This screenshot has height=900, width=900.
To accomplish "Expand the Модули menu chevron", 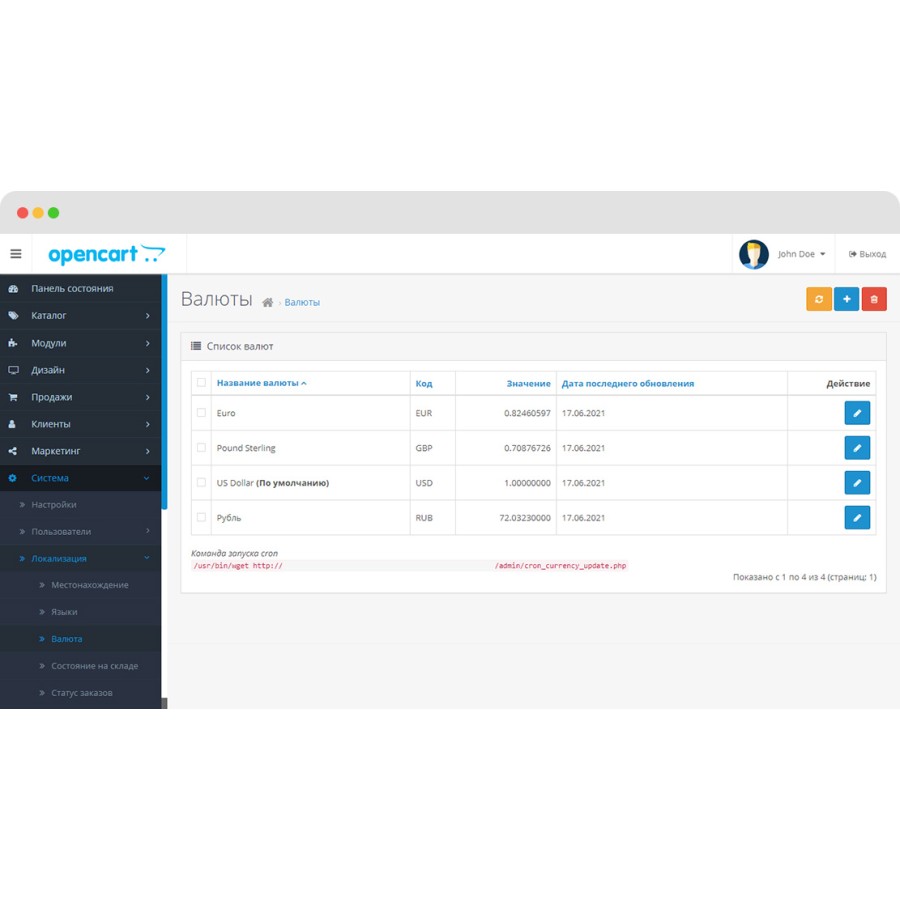I will [148, 343].
